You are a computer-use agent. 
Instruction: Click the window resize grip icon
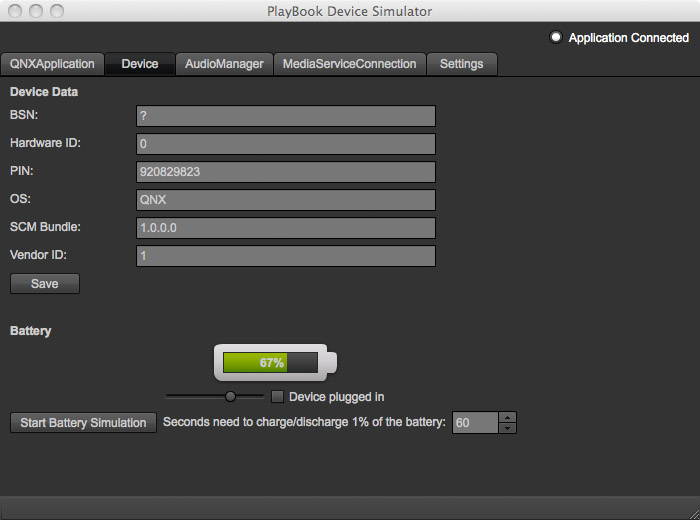tap(693, 513)
